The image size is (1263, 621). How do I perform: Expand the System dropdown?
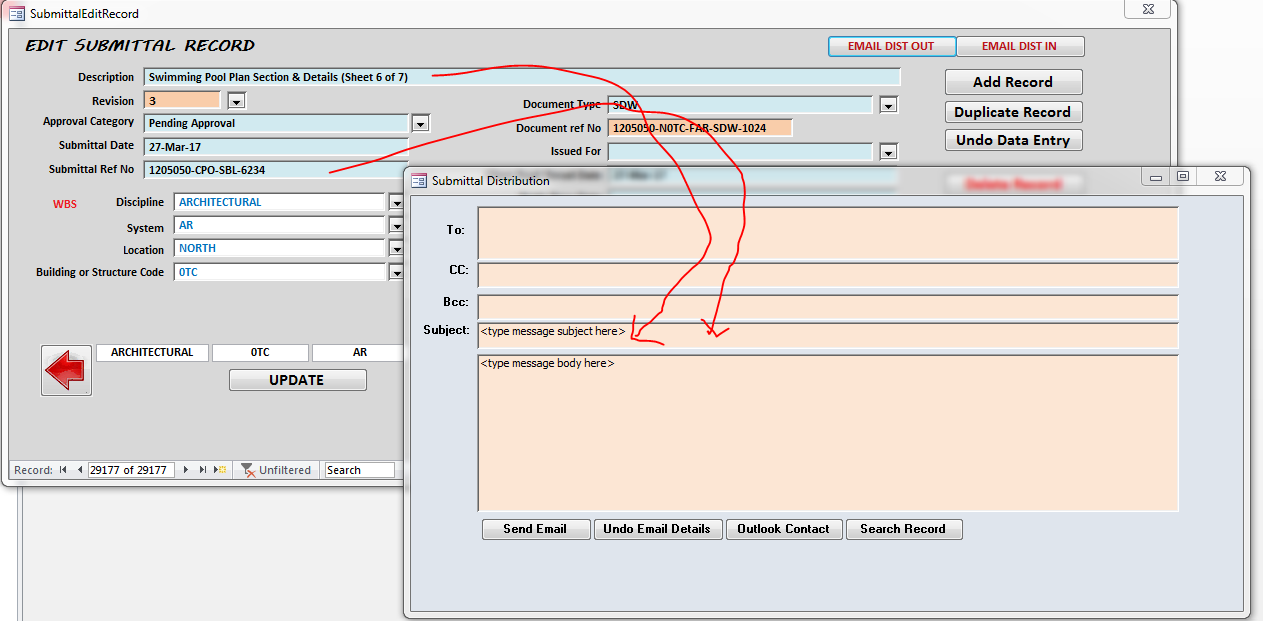click(x=396, y=226)
